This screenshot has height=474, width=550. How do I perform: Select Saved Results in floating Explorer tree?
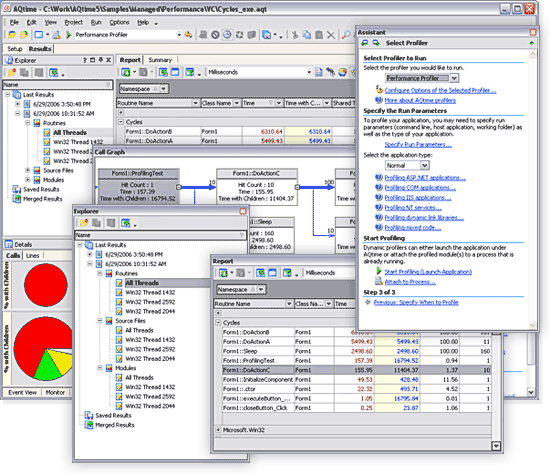tap(113, 415)
